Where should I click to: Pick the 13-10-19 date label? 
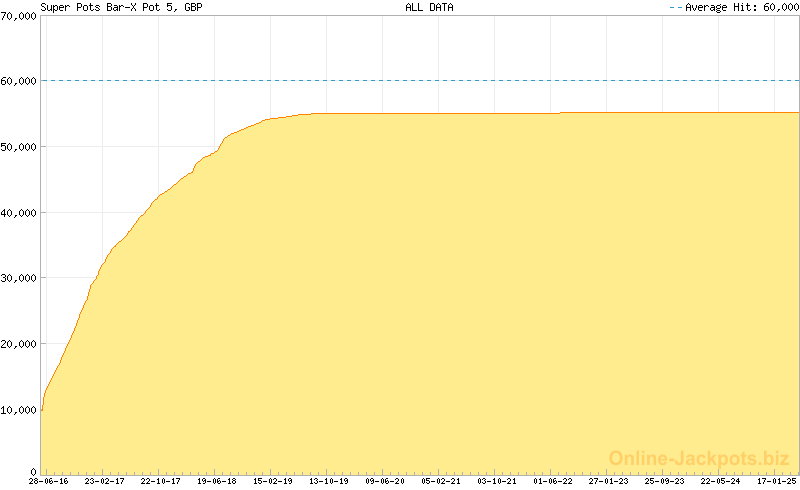[328, 481]
